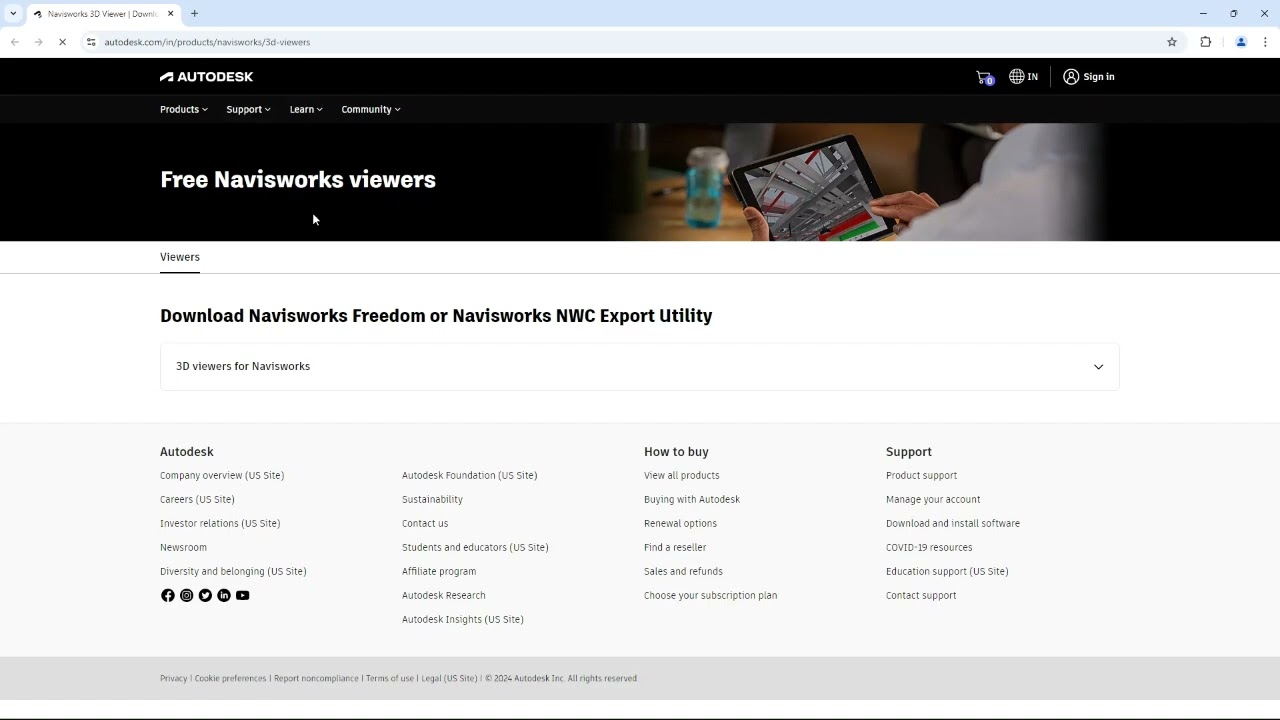Viewport: 1280px width, 720px height.
Task: Open Download and install software link
Action: pos(953,524)
